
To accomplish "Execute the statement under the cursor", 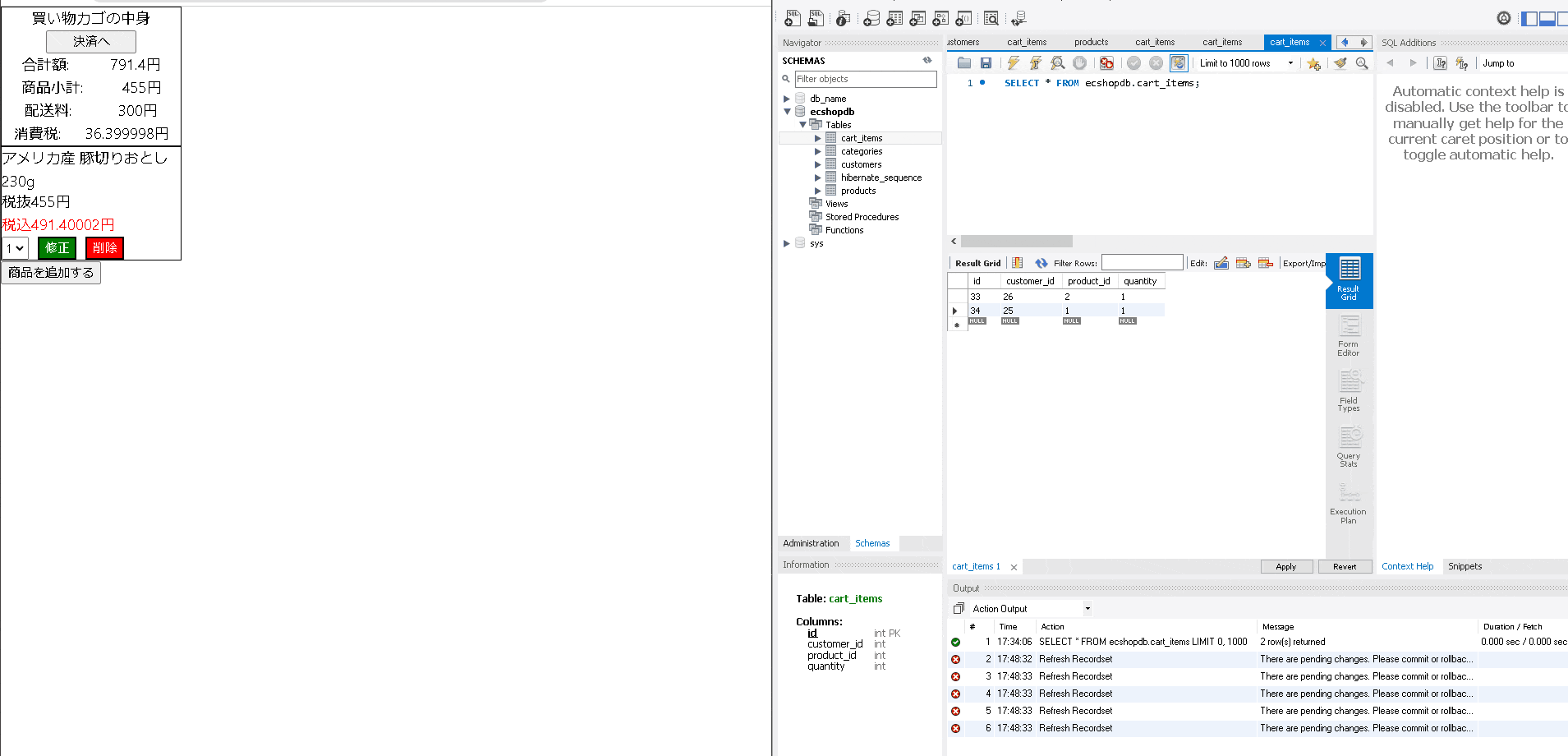I will [x=1036, y=63].
